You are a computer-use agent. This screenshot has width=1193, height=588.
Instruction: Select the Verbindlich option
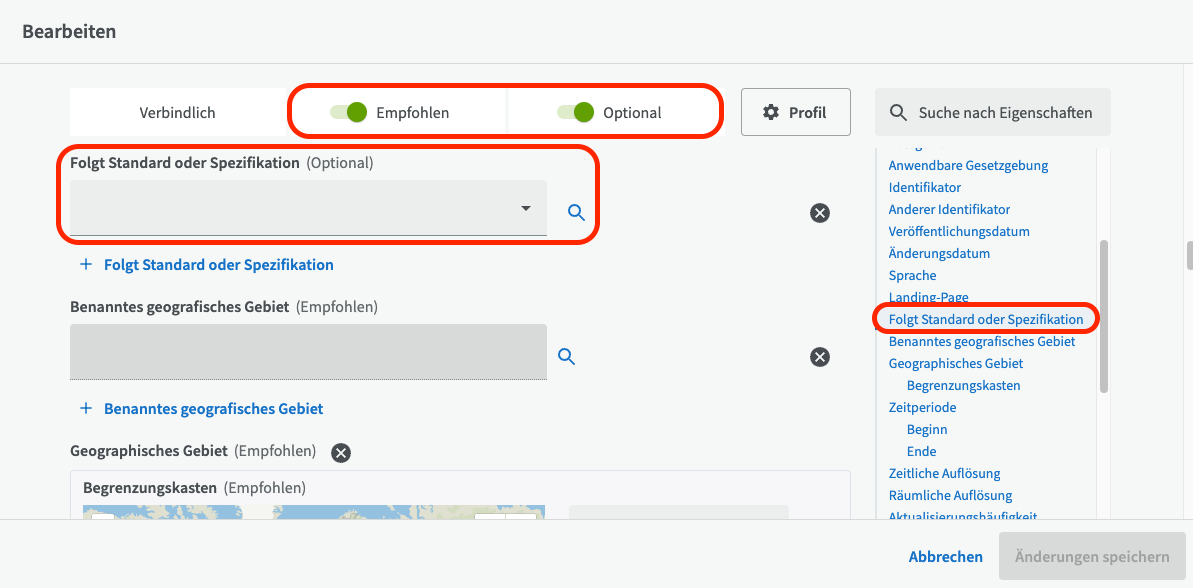177,113
